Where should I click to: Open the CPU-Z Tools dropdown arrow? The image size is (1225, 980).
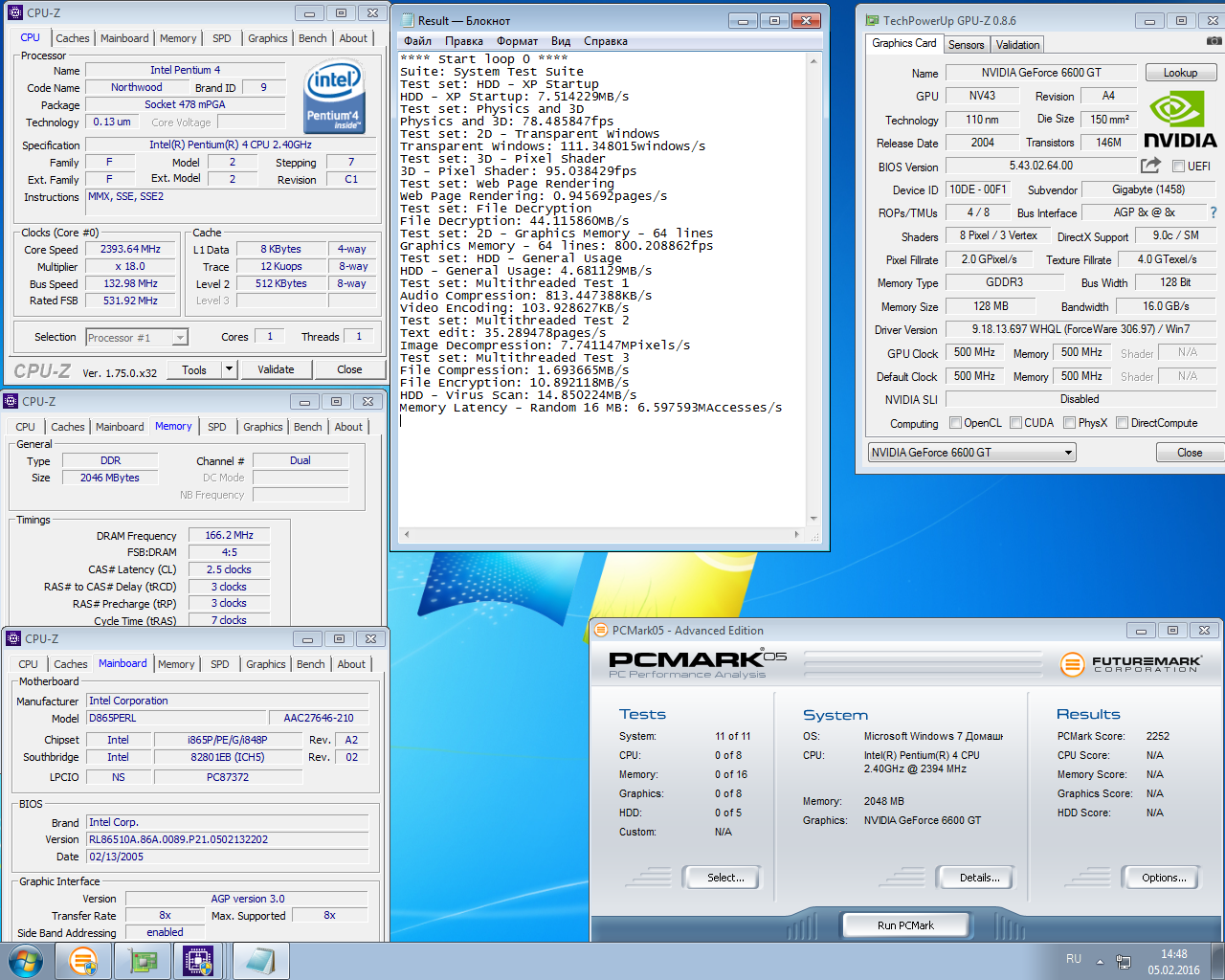229,369
